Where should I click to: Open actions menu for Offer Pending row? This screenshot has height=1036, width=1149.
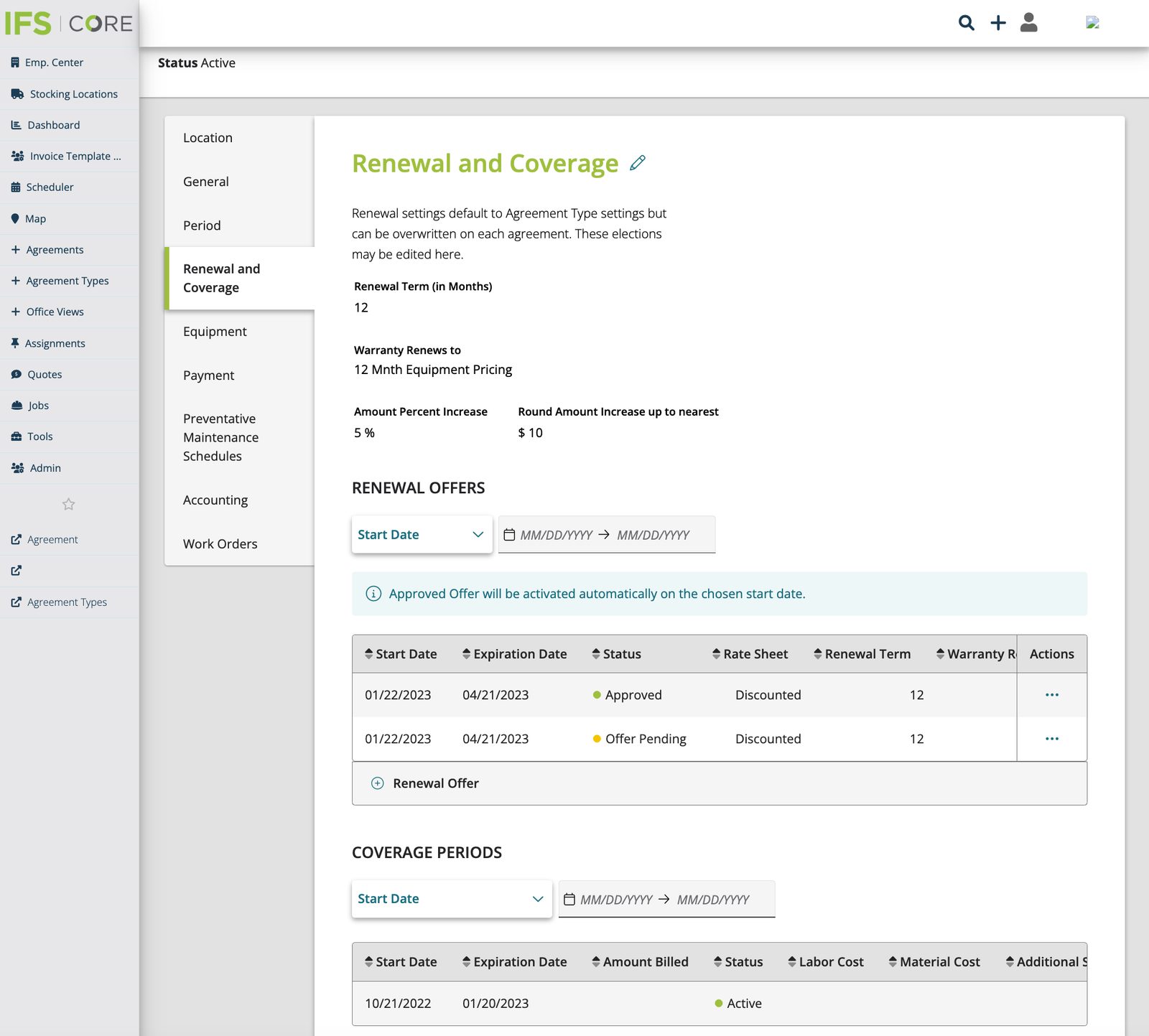coord(1052,739)
